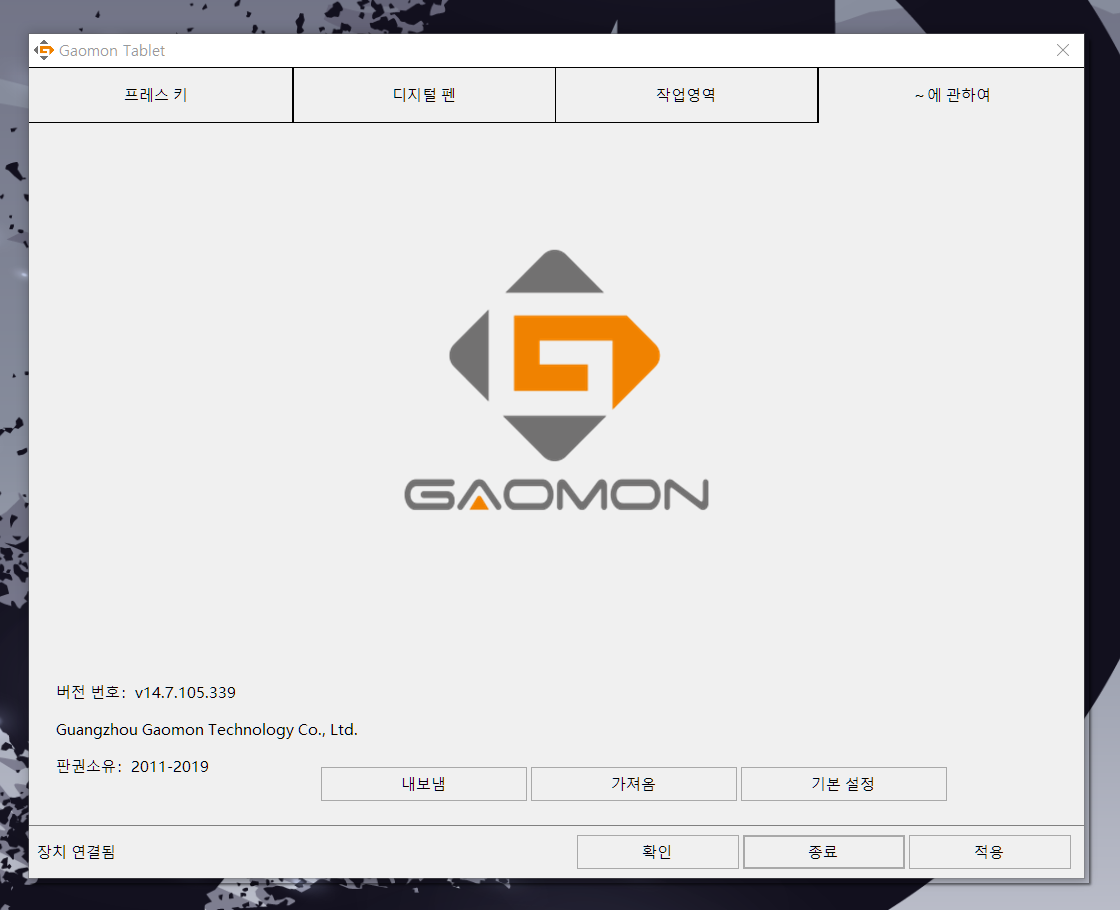This screenshot has width=1120, height=910.
Task: Click the Gaomon Tablet window title
Action: click(x=112, y=51)
